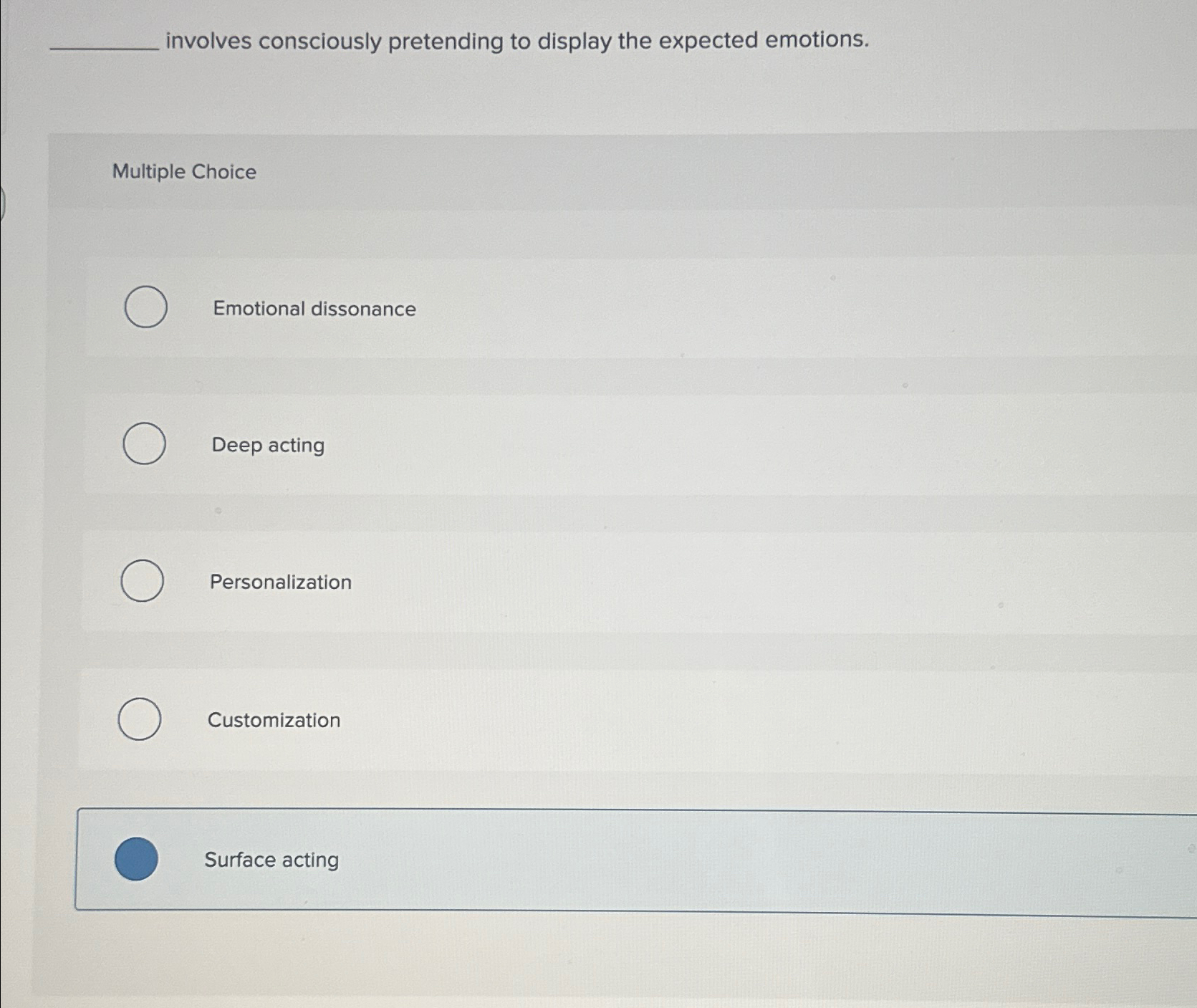The image size is (1197, 1008).
Task: Click the Customization answer text
Action: click(x=273, y=721)
